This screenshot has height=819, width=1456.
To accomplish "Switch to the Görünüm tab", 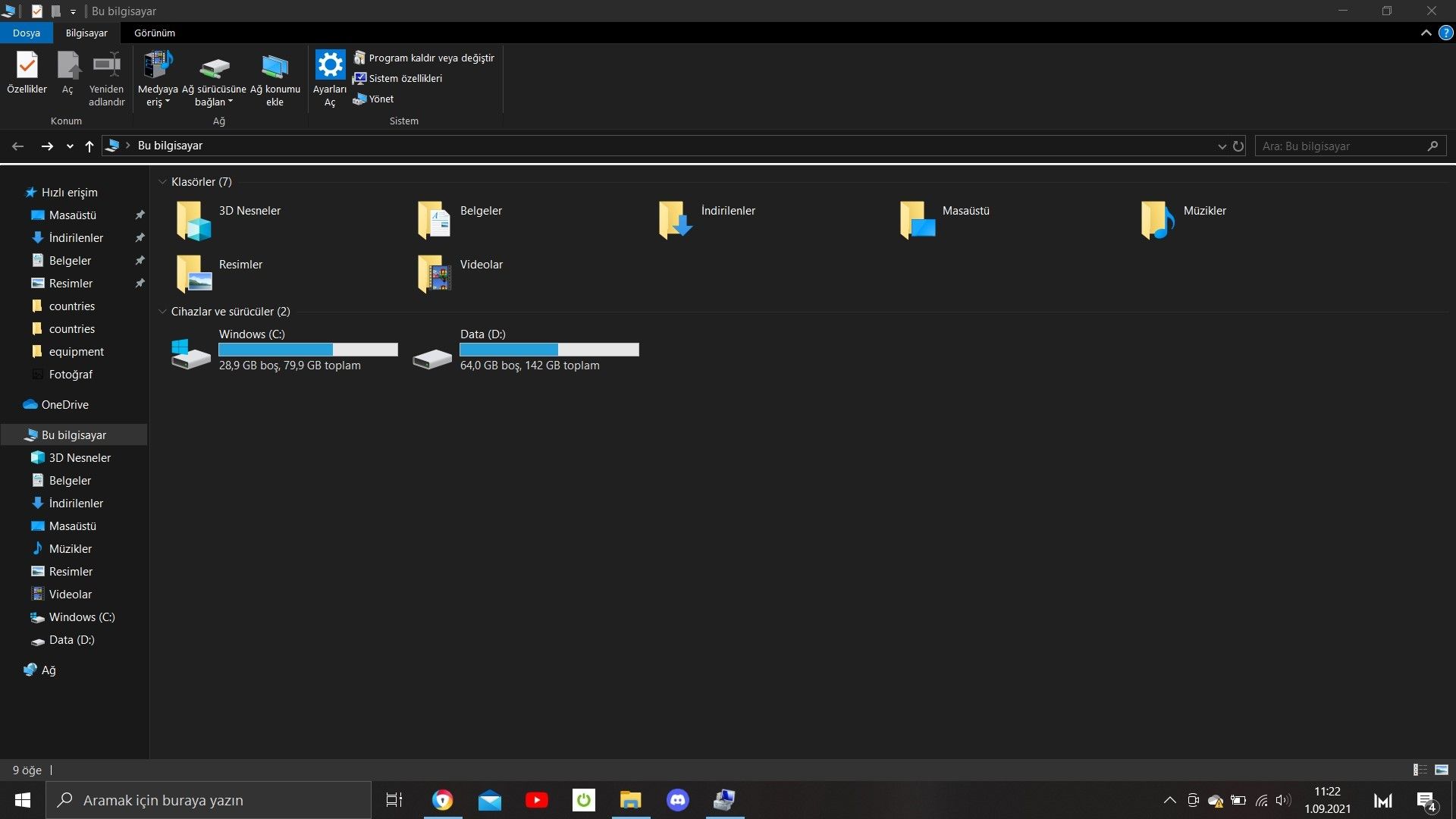I will coord(154,33).
